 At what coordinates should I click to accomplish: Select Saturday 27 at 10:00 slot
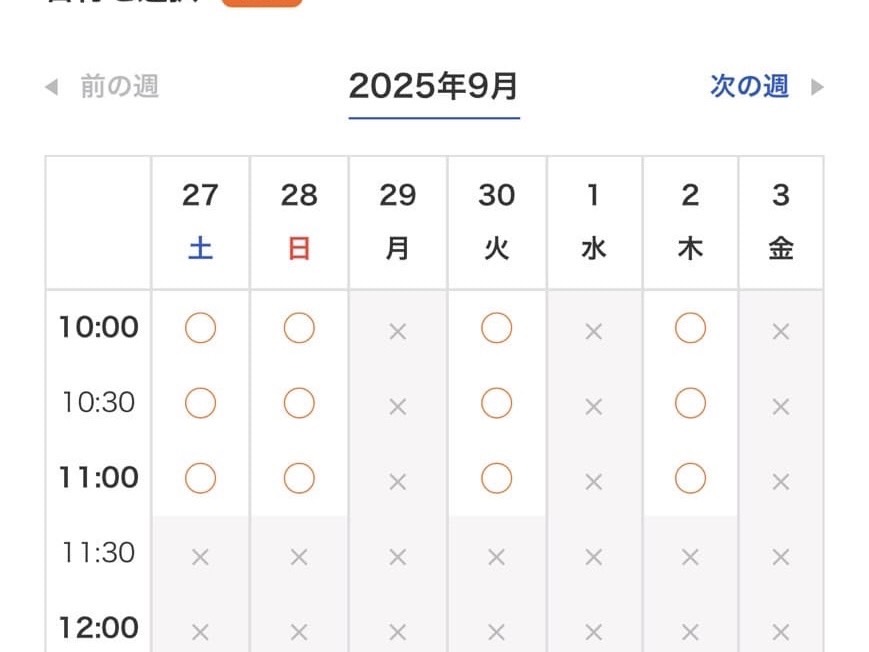200,328
